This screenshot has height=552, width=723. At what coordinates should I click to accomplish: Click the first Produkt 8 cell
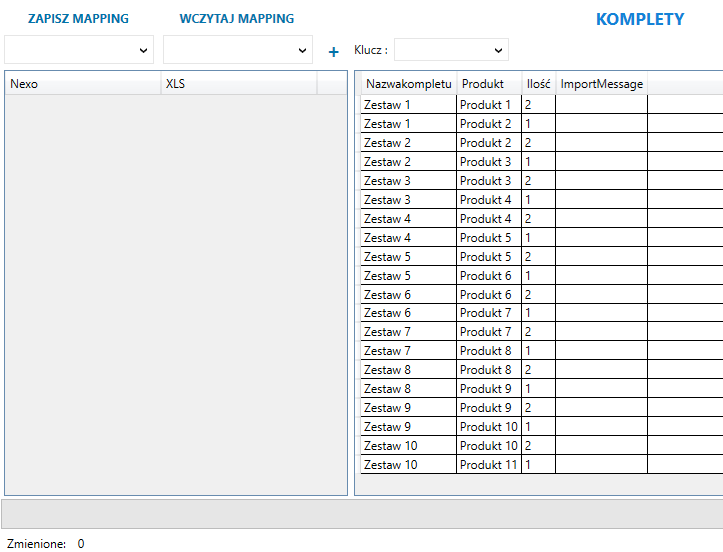[488, 351]
